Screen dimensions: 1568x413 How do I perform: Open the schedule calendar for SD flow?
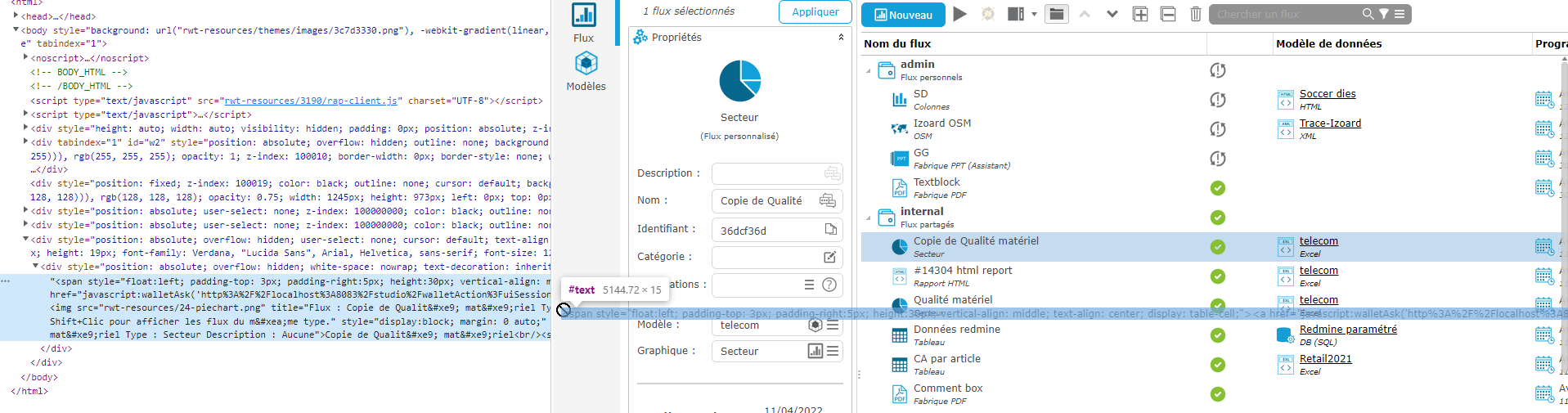tap(1543, 100)
